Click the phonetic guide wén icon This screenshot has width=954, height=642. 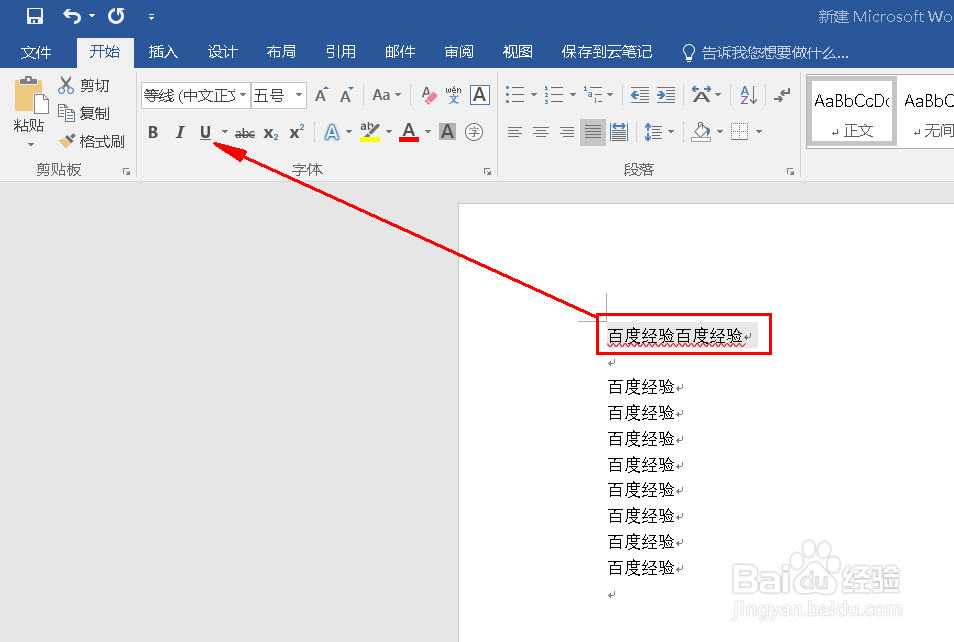(453, 95)
